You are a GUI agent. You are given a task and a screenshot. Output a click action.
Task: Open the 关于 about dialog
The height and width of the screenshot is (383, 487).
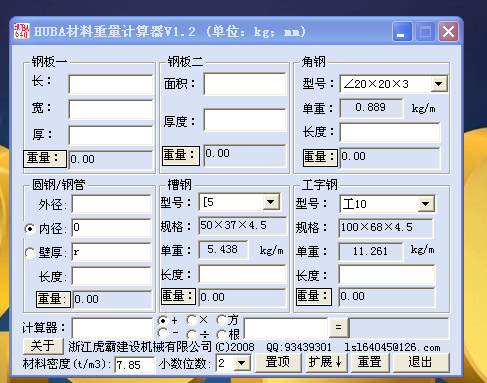point(43,346)
